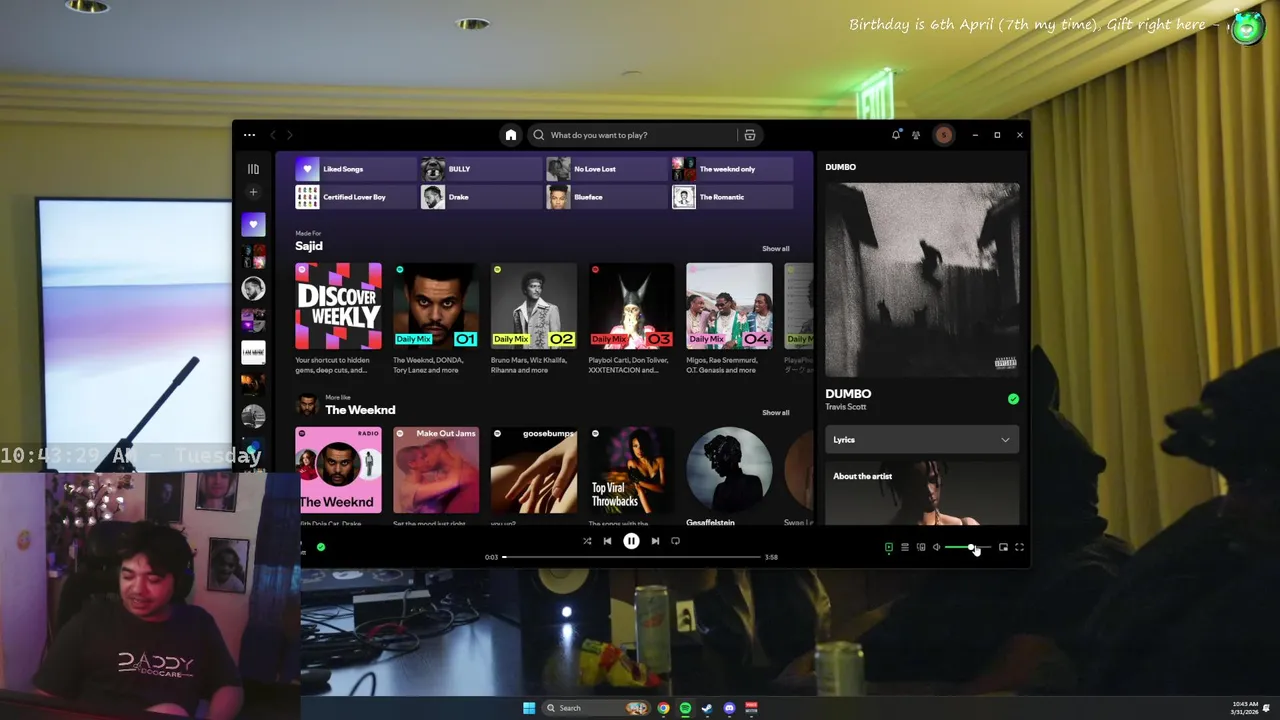Open Top Viral Throwbacks playlist card
The width and height of the screenshot is (1280, 720).
631,470
